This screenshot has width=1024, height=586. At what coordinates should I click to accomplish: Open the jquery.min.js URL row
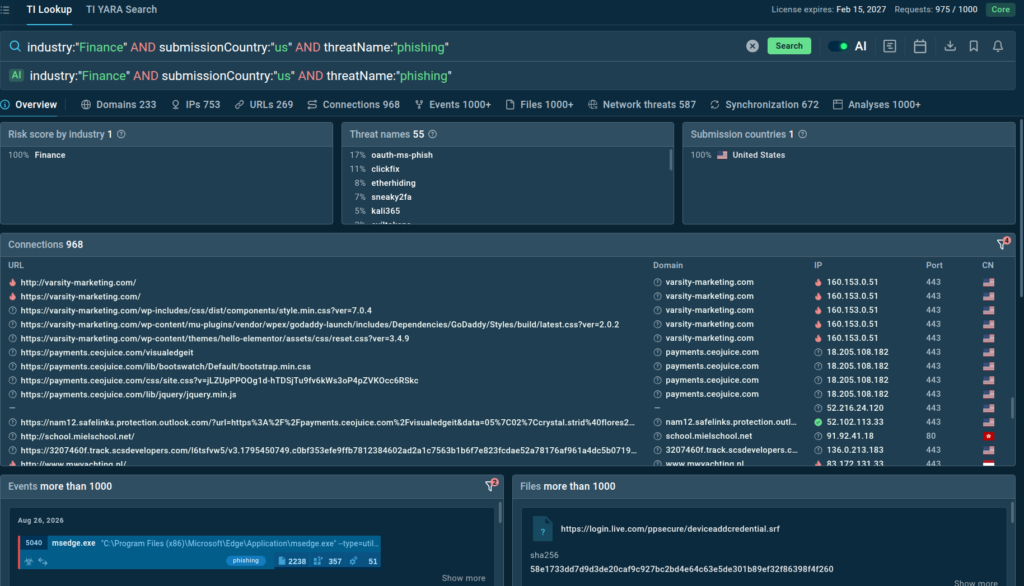(x=128, y=395)
